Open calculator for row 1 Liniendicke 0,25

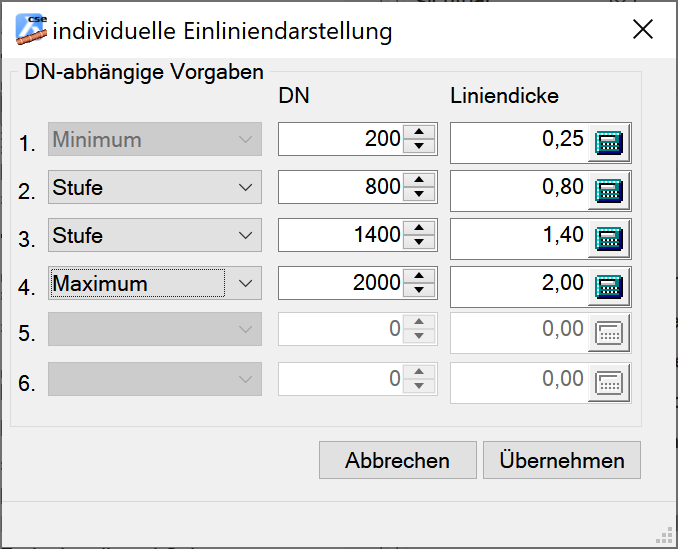[x=609, y=143]
